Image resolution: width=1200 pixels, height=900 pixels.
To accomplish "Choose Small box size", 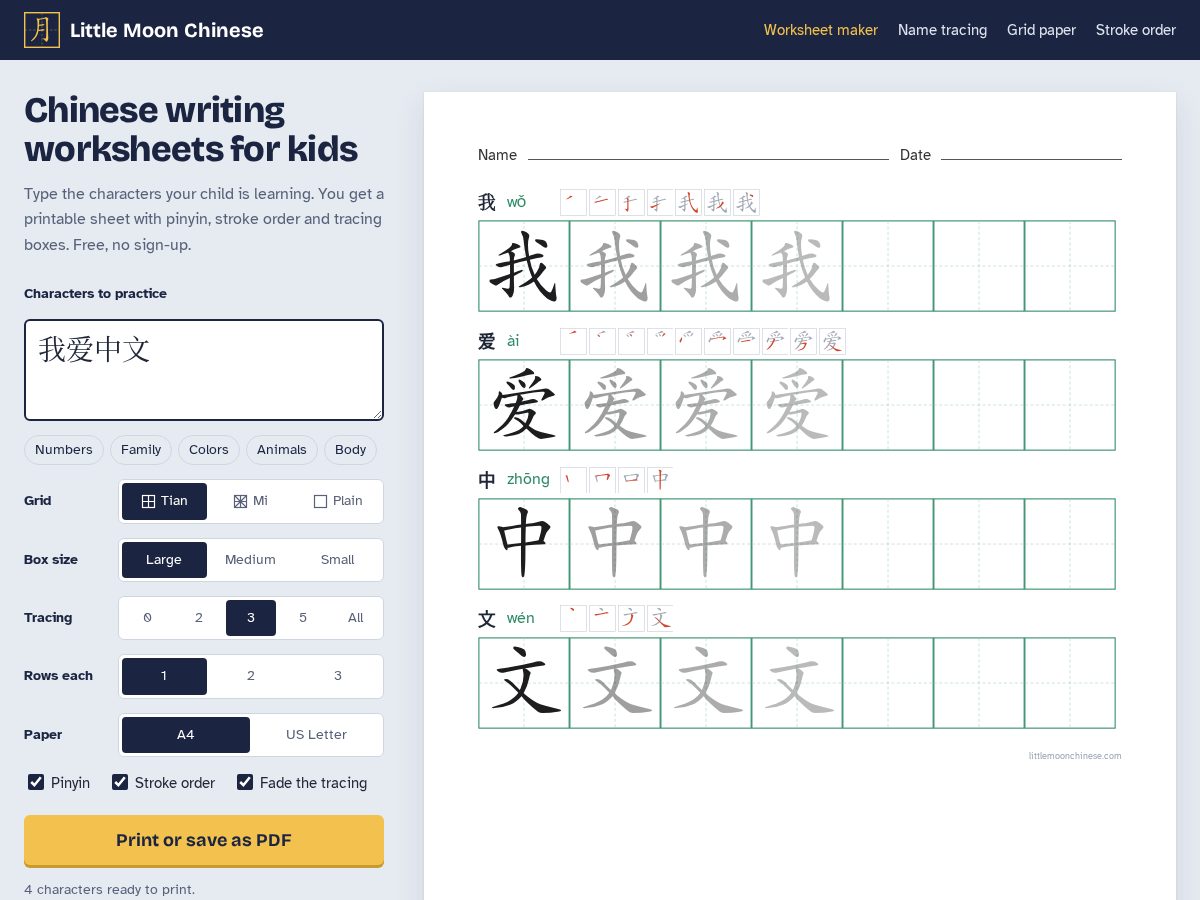I will [x=338, y=560].
